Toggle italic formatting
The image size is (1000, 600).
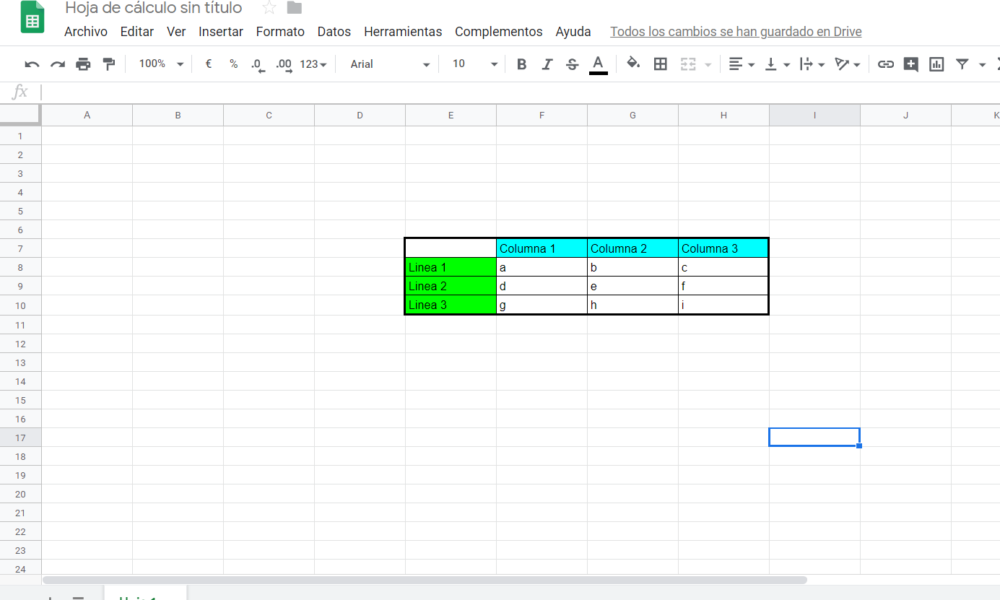click(x=546, y=63)
